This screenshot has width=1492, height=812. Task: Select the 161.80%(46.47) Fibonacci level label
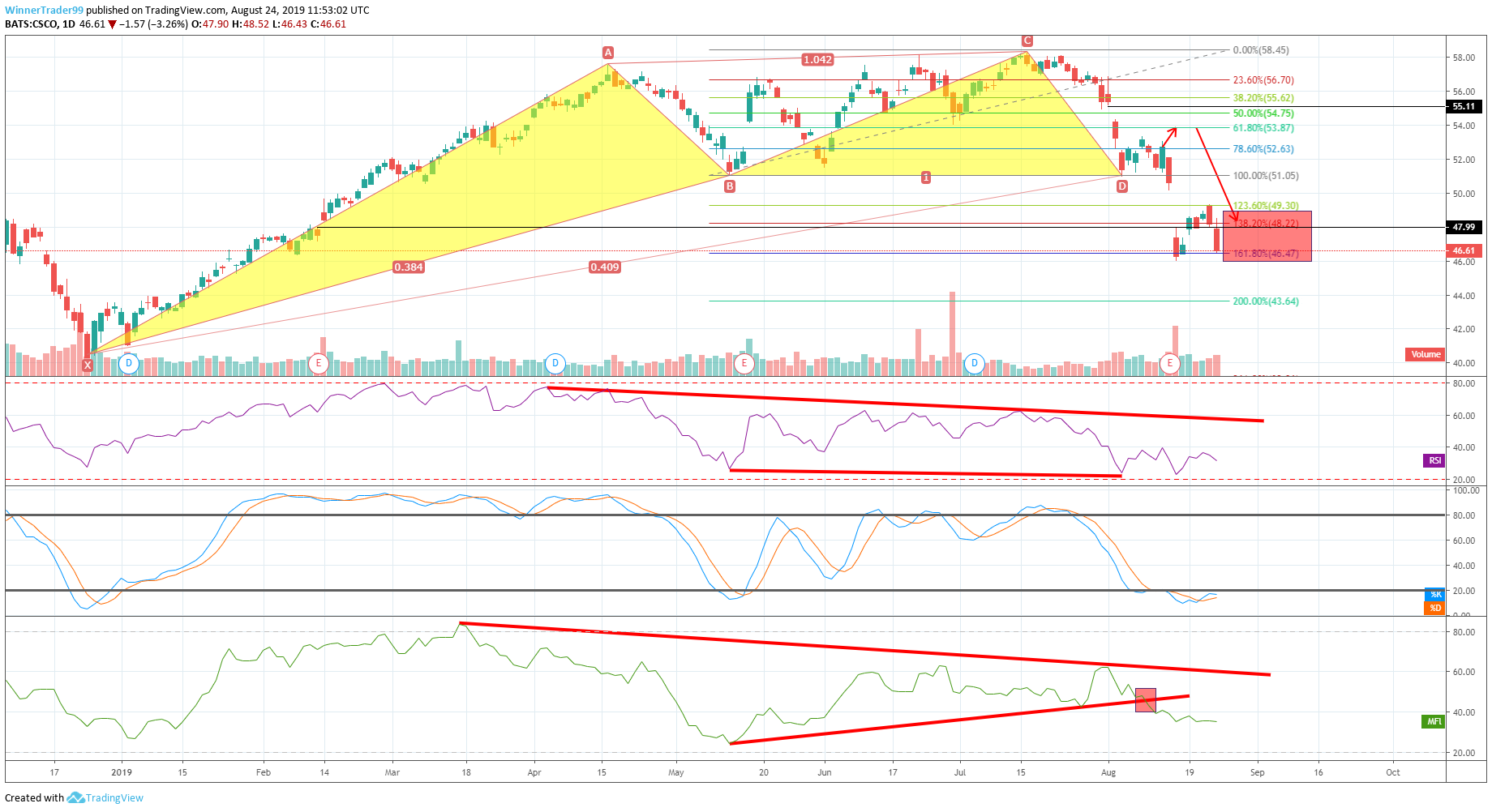click(x=1266, y=254)
